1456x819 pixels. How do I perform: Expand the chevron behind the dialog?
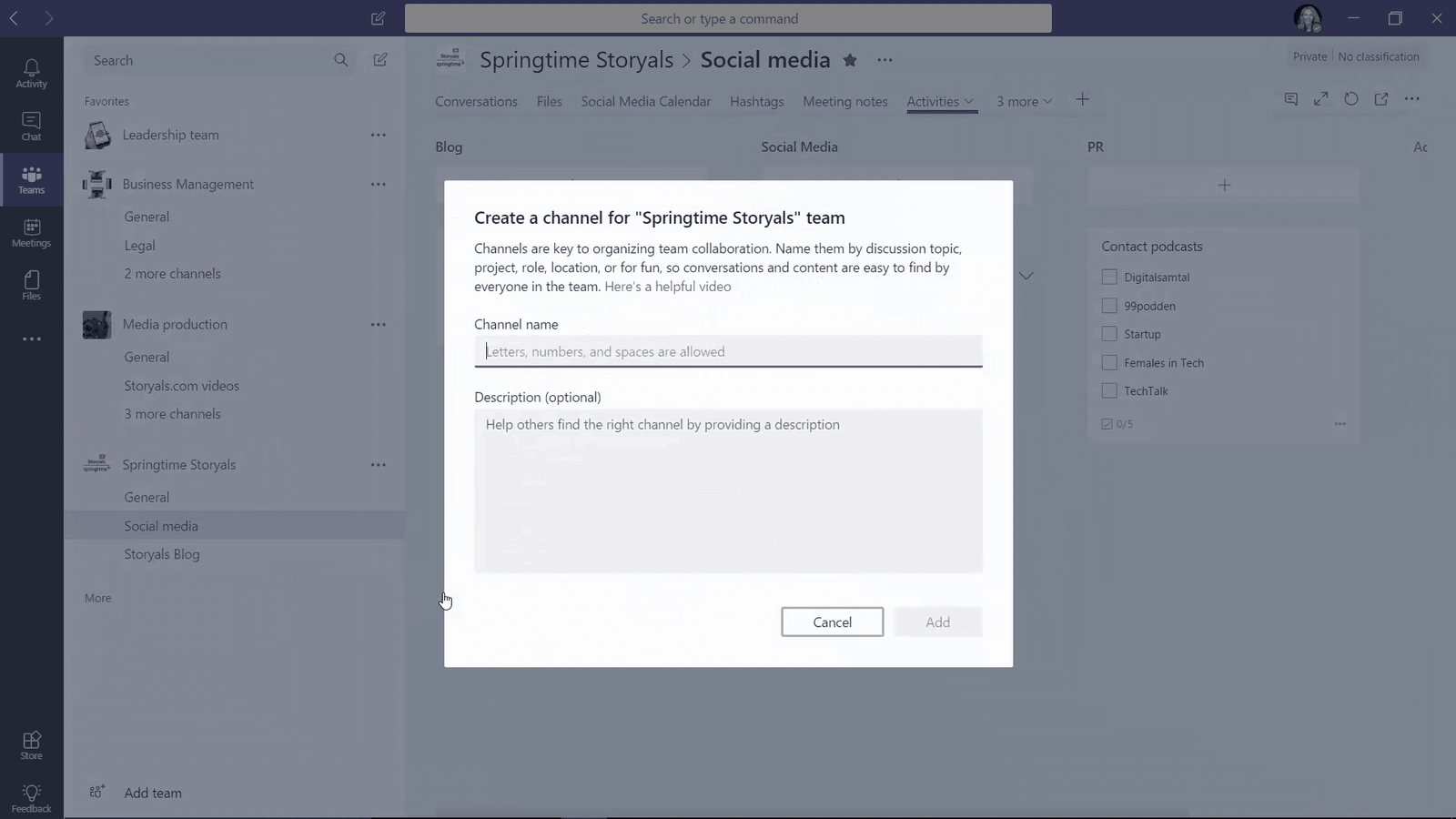click(x=1026, y=276)
